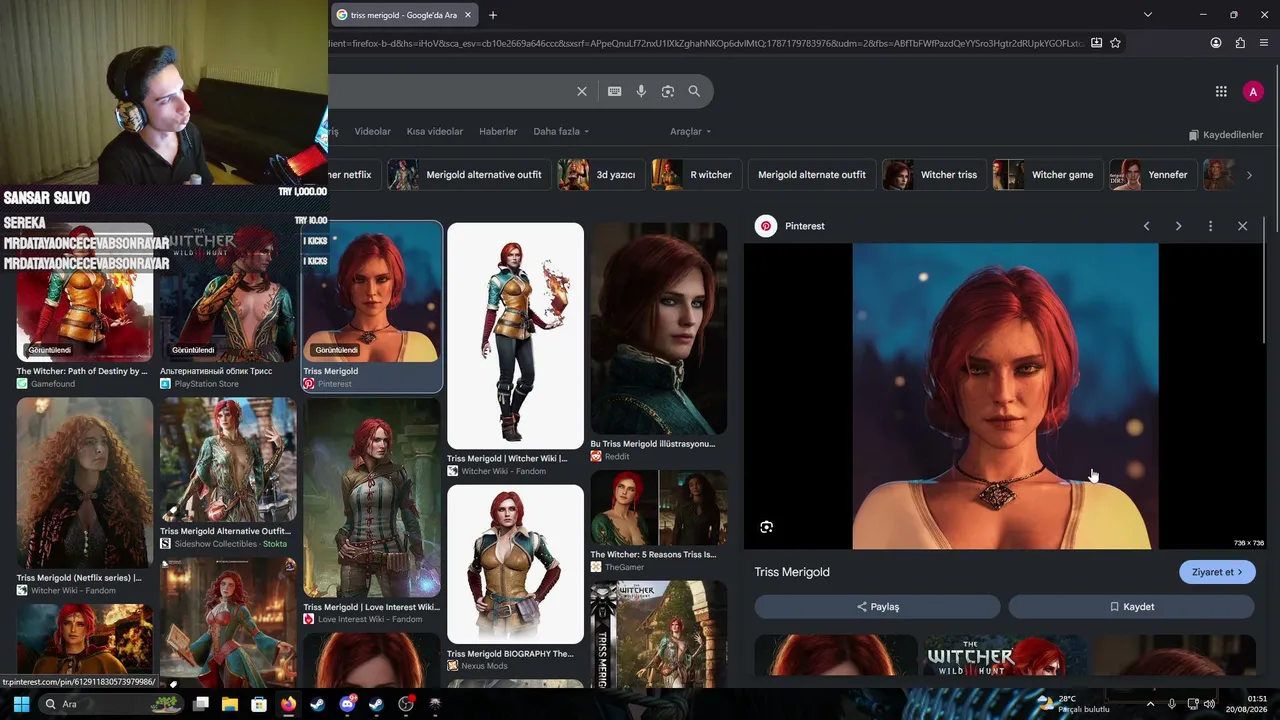Filter by the R witcher chip
Viewport: 1280px width, 720px height.
pyautogui.click(x=696, y=175)
